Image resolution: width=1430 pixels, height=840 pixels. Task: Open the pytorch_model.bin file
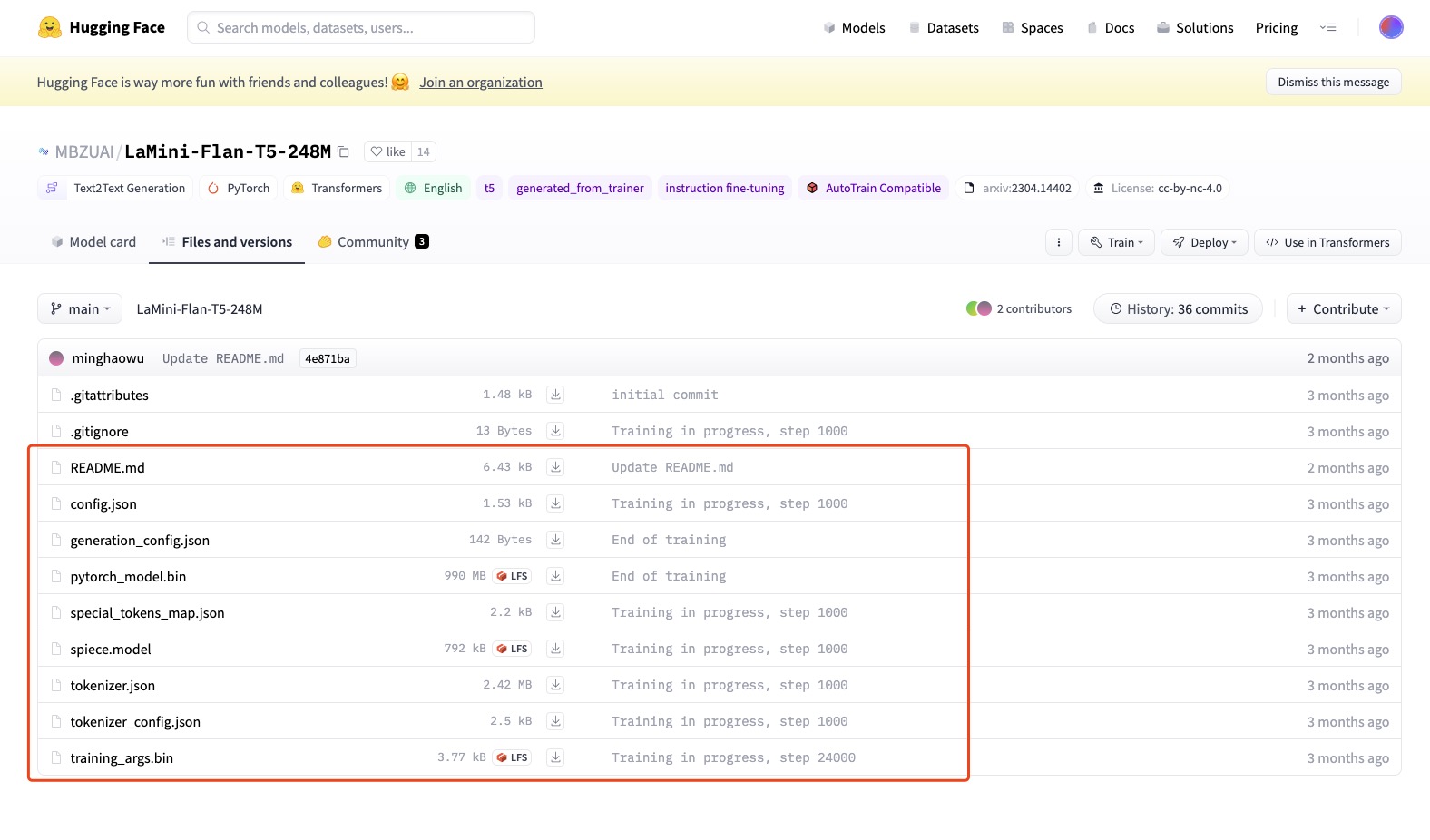pyautogui.click(x=128, y=577)
